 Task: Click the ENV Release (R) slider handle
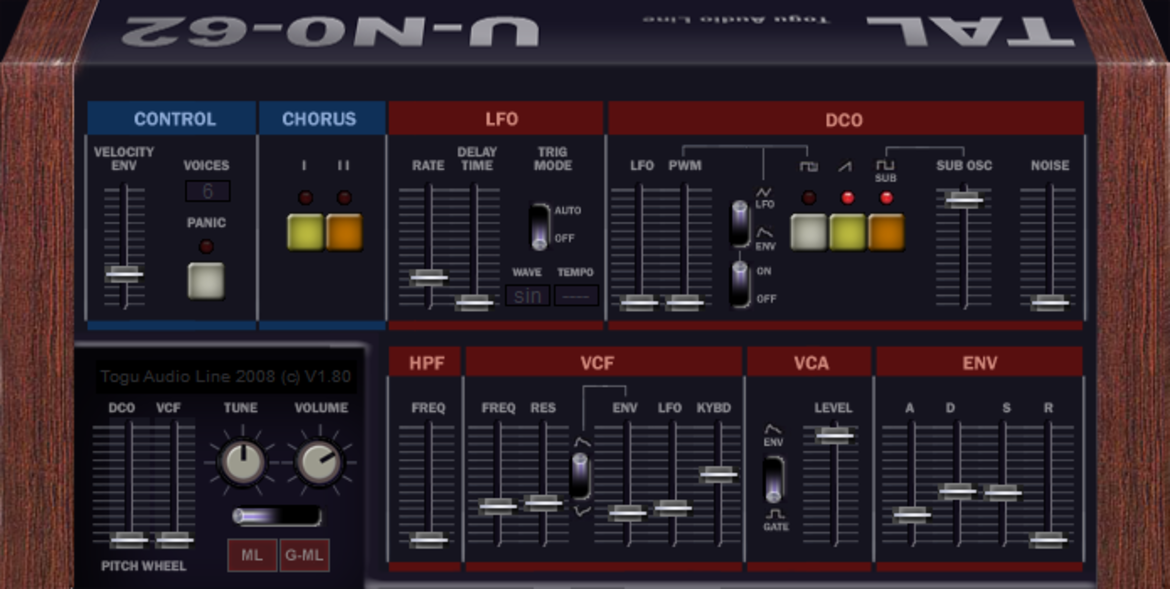point(1048,539)
